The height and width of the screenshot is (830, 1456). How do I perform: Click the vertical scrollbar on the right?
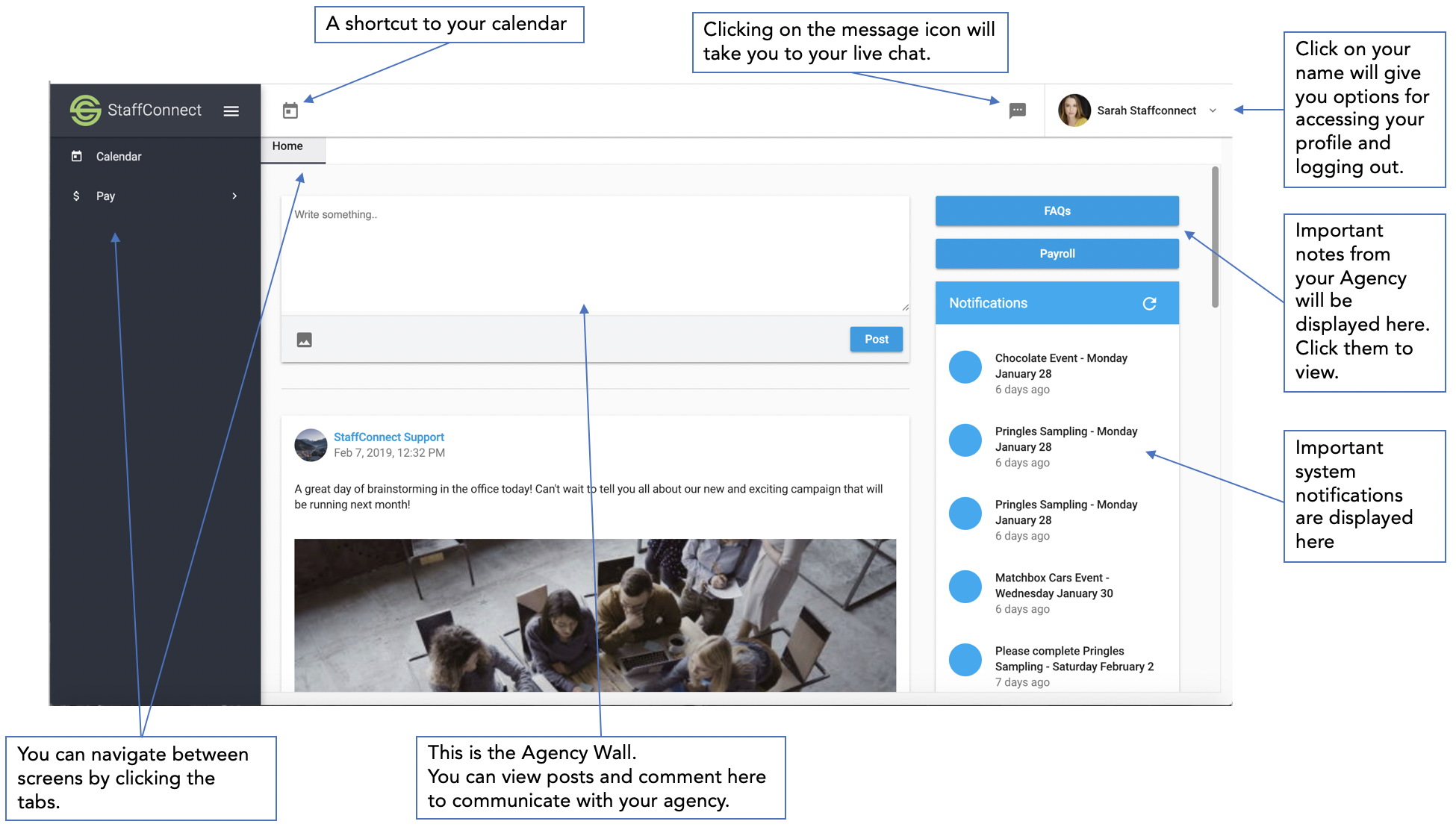pos(1215,237)
